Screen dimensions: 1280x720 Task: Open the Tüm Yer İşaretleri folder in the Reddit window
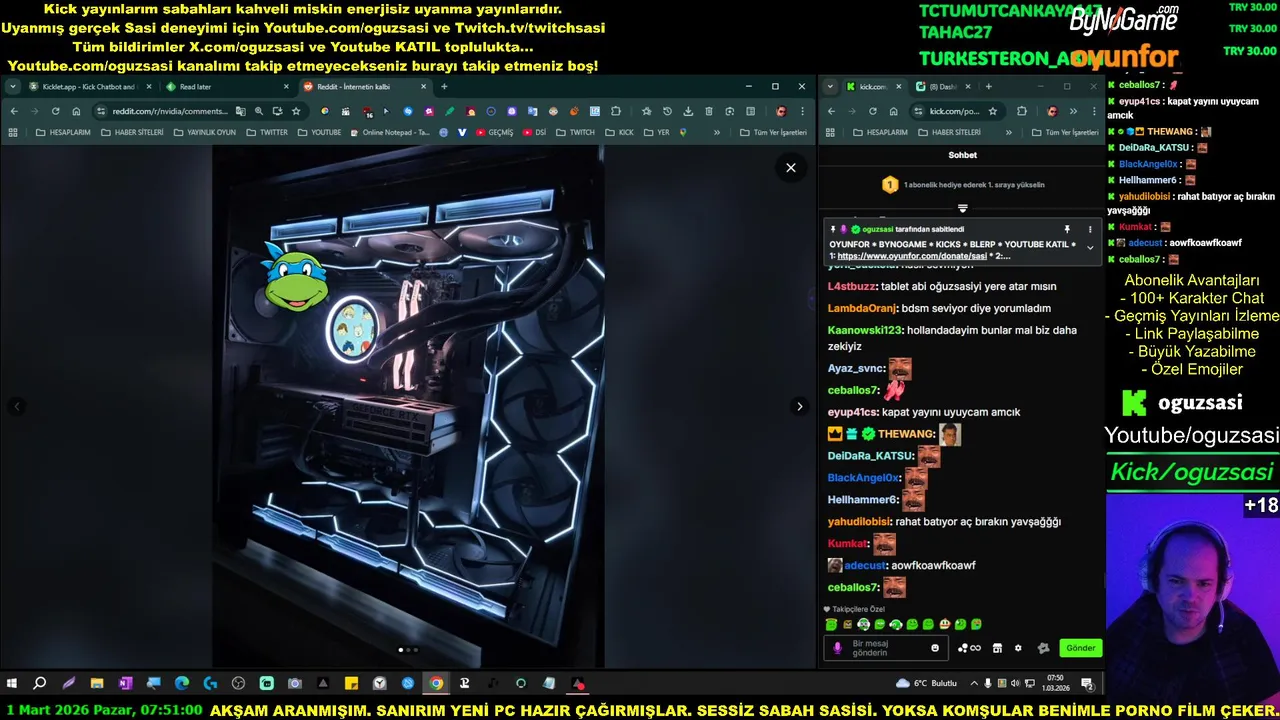(772, 132)
